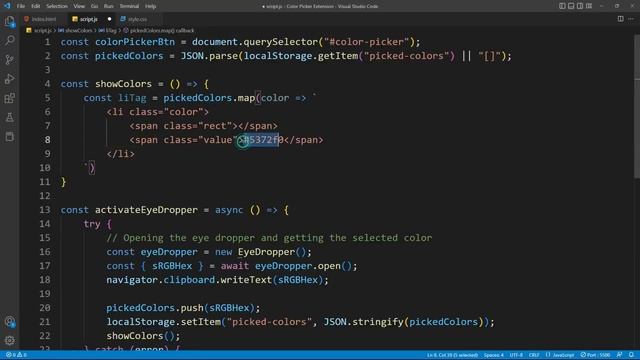Click line number 4 in gutter
The width and height of the screenshot is (640, 360).
pyautogui.click(x=47, y=84)
